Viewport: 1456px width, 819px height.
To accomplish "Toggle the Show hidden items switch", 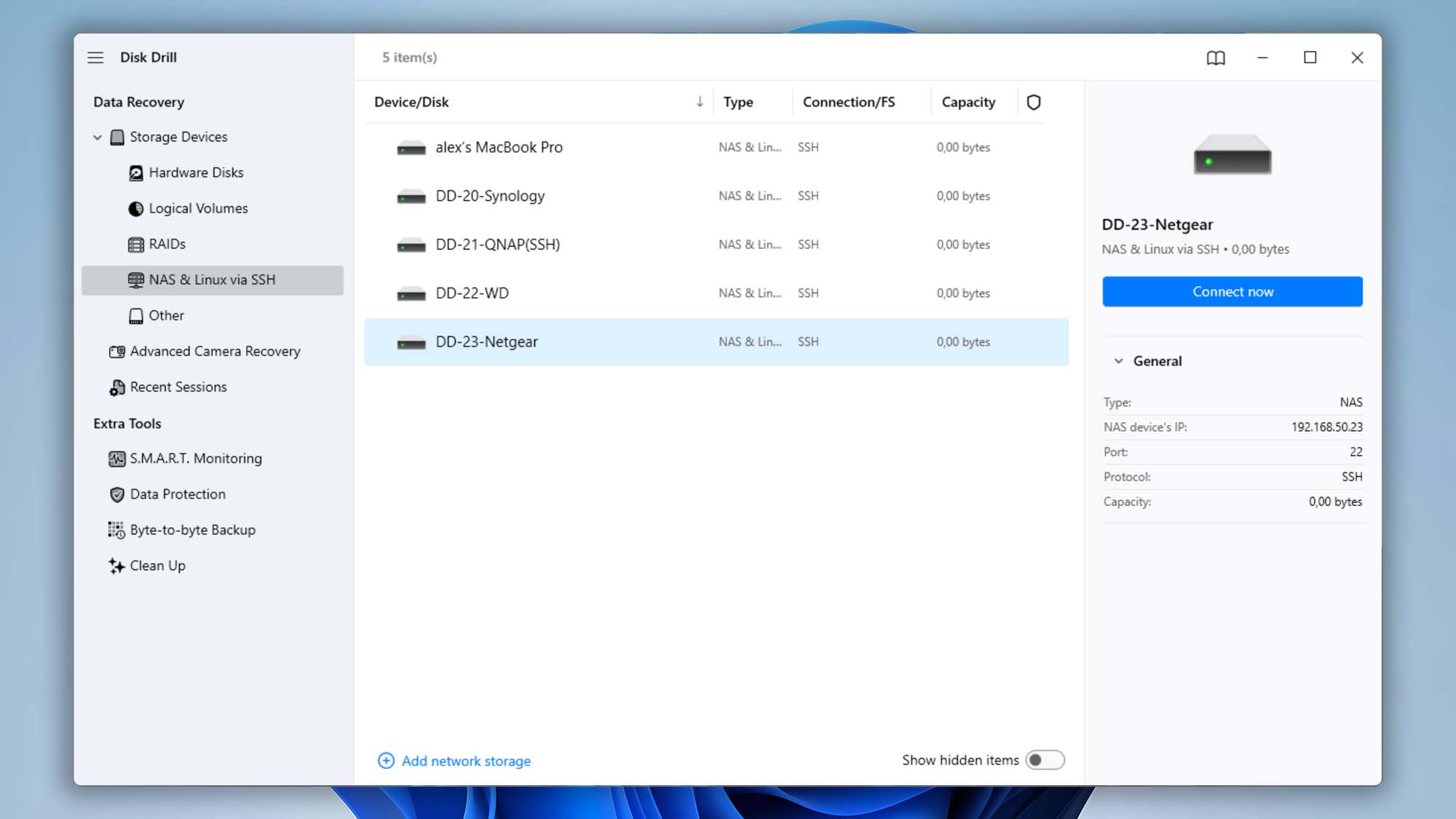I will [x=1045, y=760].
